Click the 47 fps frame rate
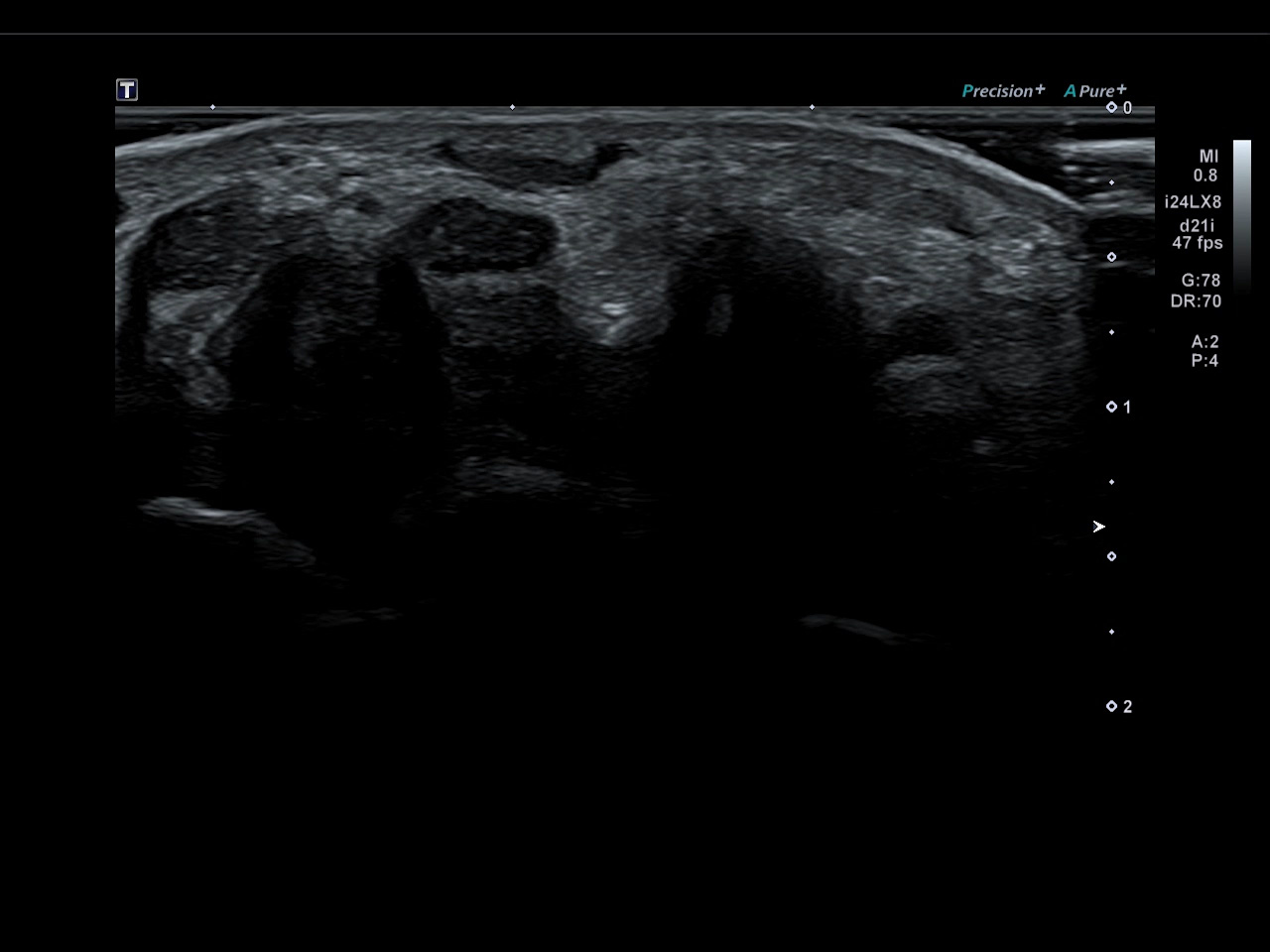 [x=1198, y=243]
